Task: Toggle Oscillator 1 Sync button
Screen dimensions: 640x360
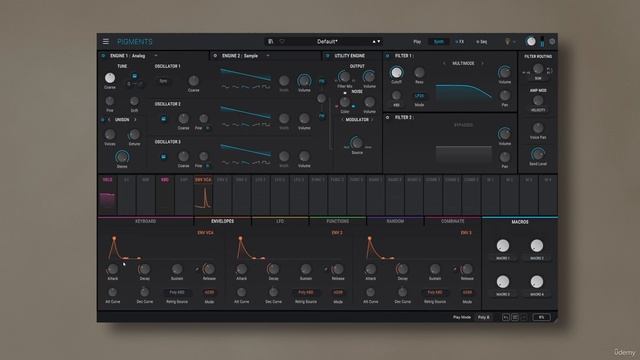Action: click(x=163, y=81)
